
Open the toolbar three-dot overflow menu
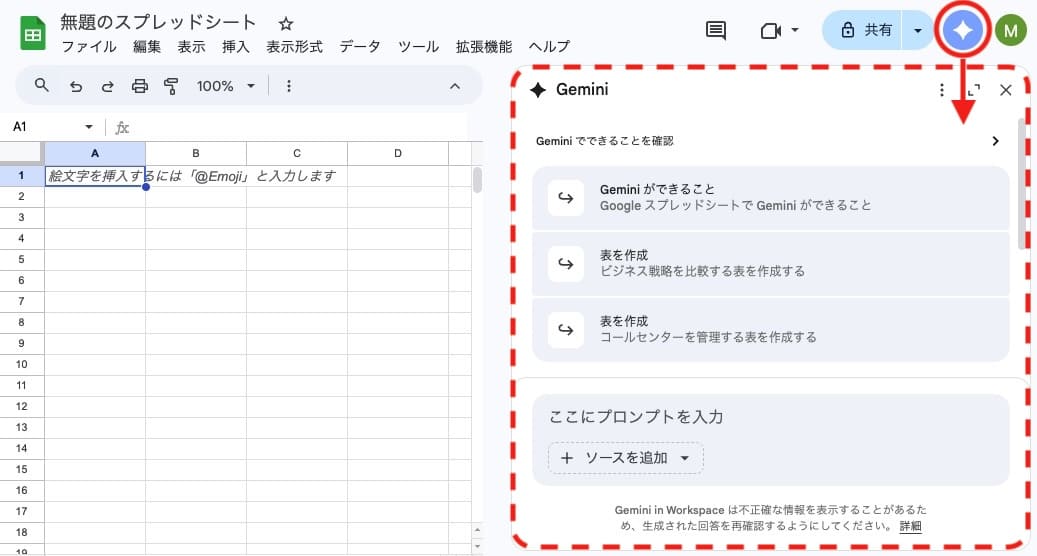pyautogui.click(x=288, y=86)
